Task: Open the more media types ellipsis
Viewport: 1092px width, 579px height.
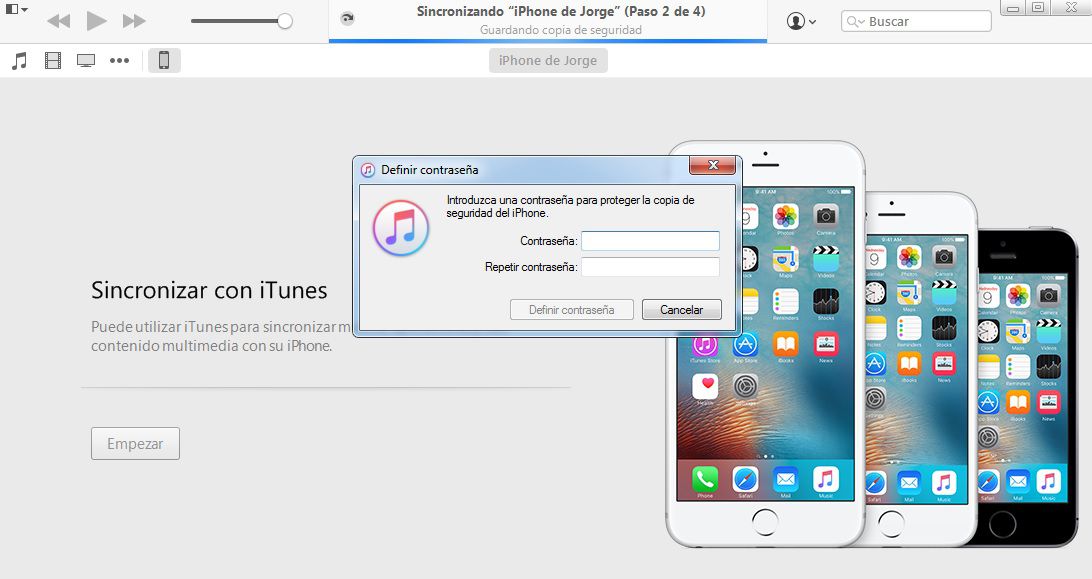Action: click(x=119, y=61)
